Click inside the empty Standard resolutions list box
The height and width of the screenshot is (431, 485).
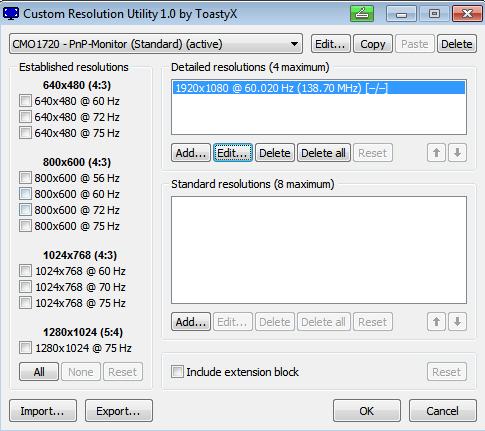click(319, 250)
